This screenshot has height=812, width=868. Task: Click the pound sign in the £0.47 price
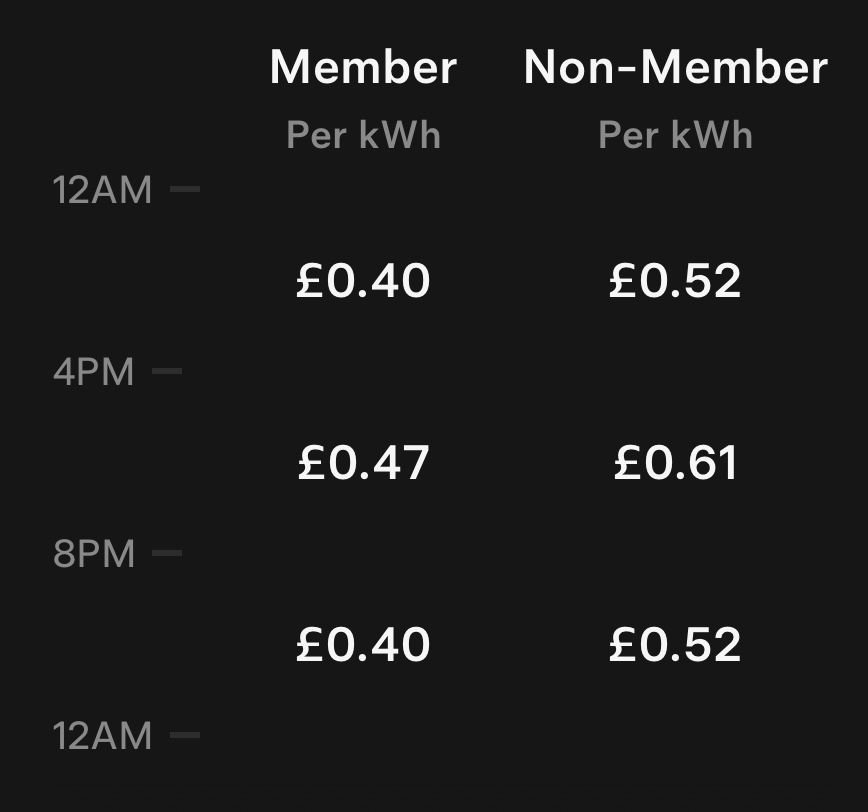tap(311, 464)
